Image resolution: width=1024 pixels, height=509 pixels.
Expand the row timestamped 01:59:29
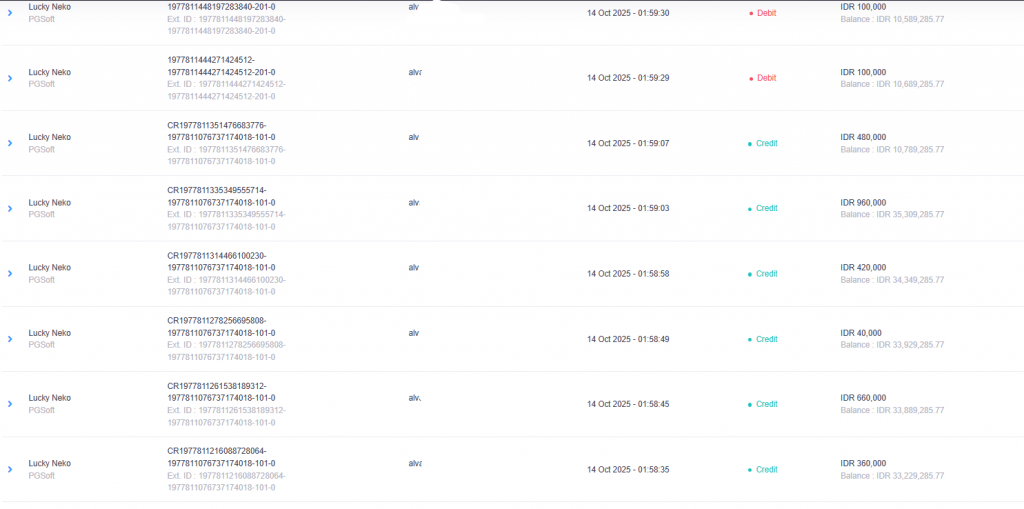[x=10, y=78]
